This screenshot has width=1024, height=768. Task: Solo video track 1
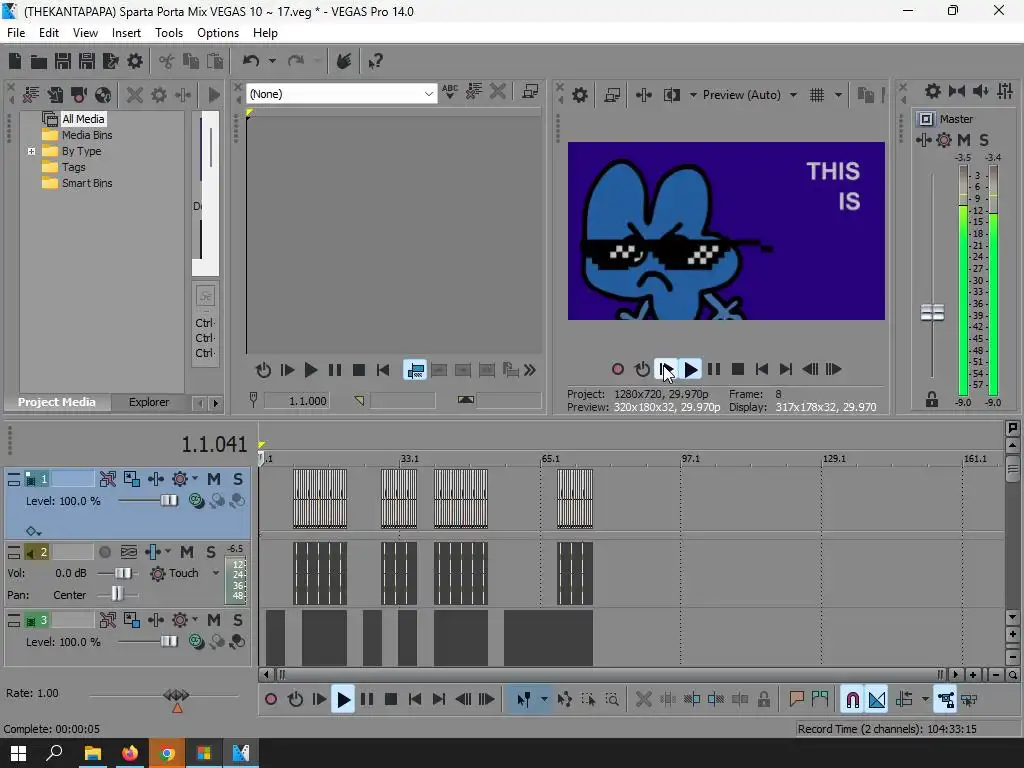(238, 479)
